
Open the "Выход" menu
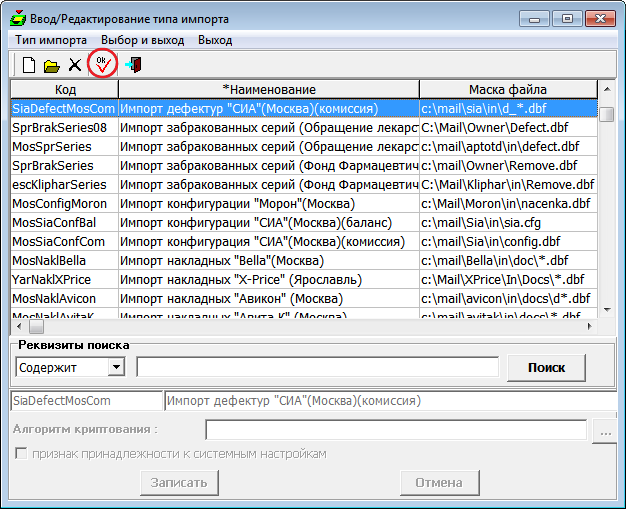[215, 40]
